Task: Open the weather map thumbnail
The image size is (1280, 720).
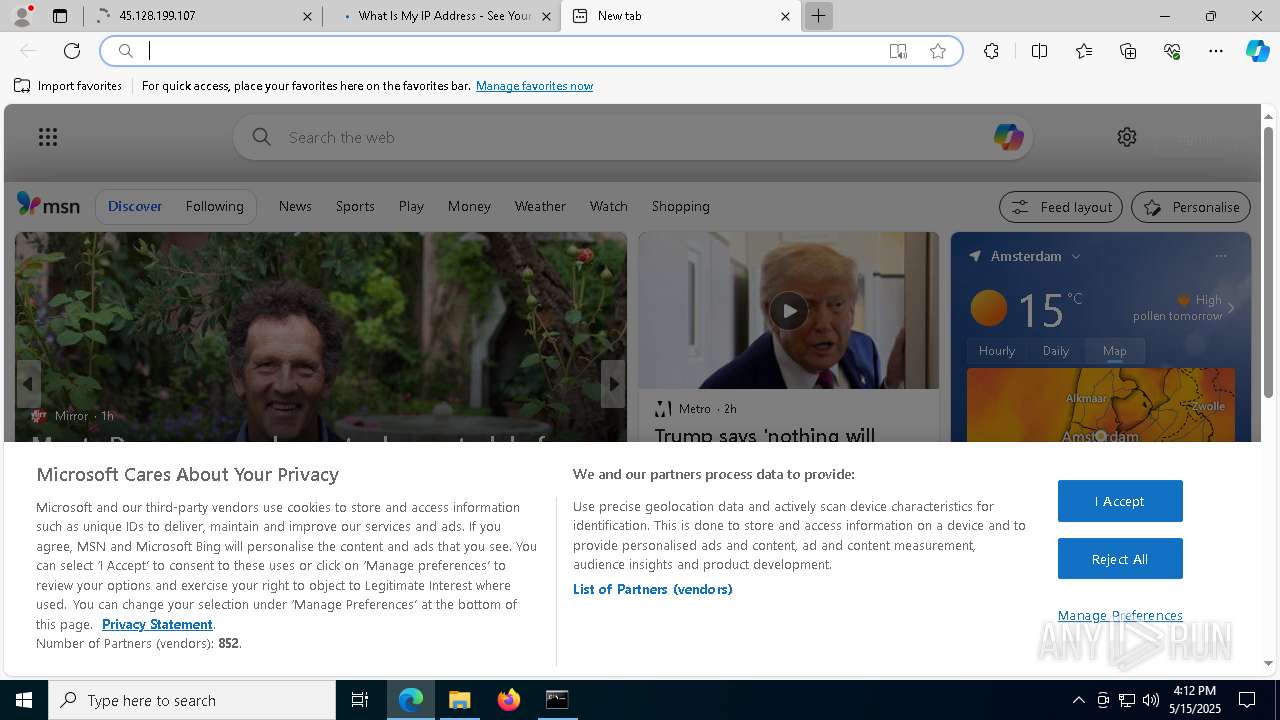Action: click(x=1100, y=405)
